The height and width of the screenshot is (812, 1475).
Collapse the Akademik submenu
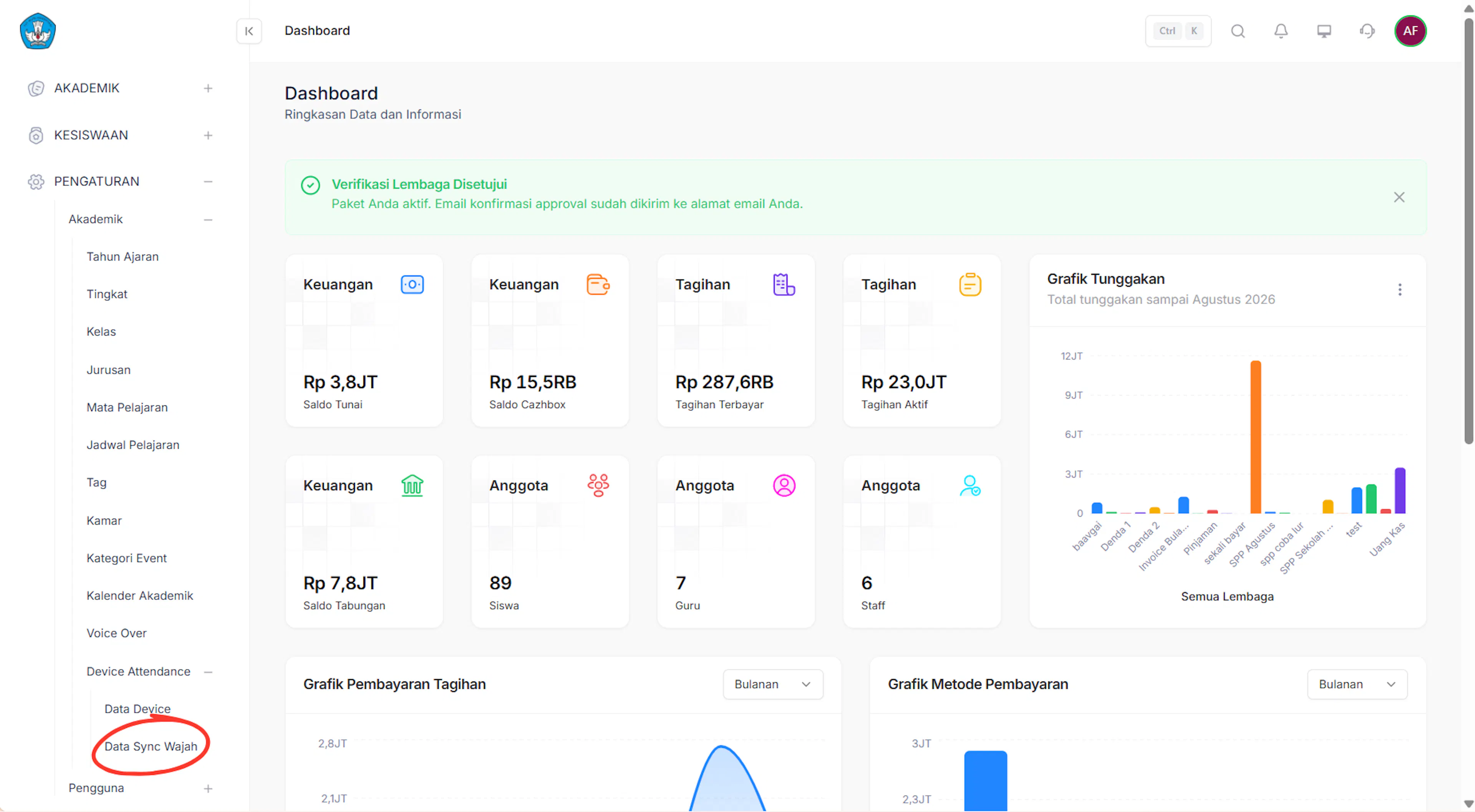point(208,220)
